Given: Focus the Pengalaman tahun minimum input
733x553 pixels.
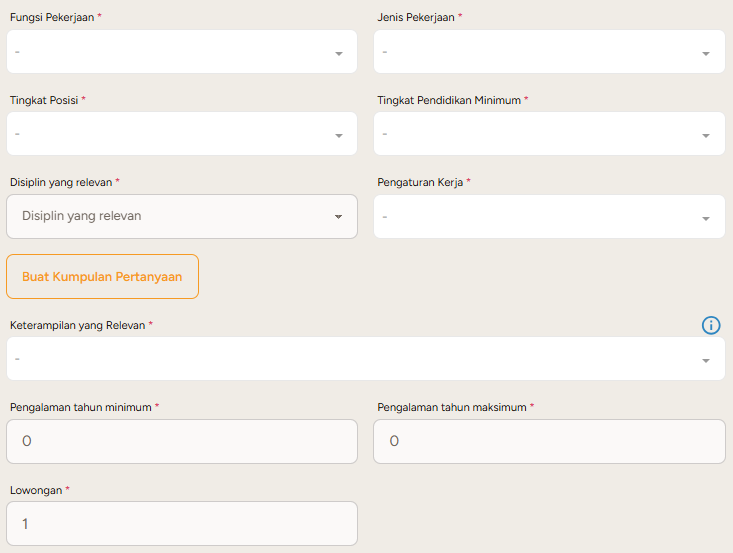Looking at the screenshot, I should pos(181,441).
